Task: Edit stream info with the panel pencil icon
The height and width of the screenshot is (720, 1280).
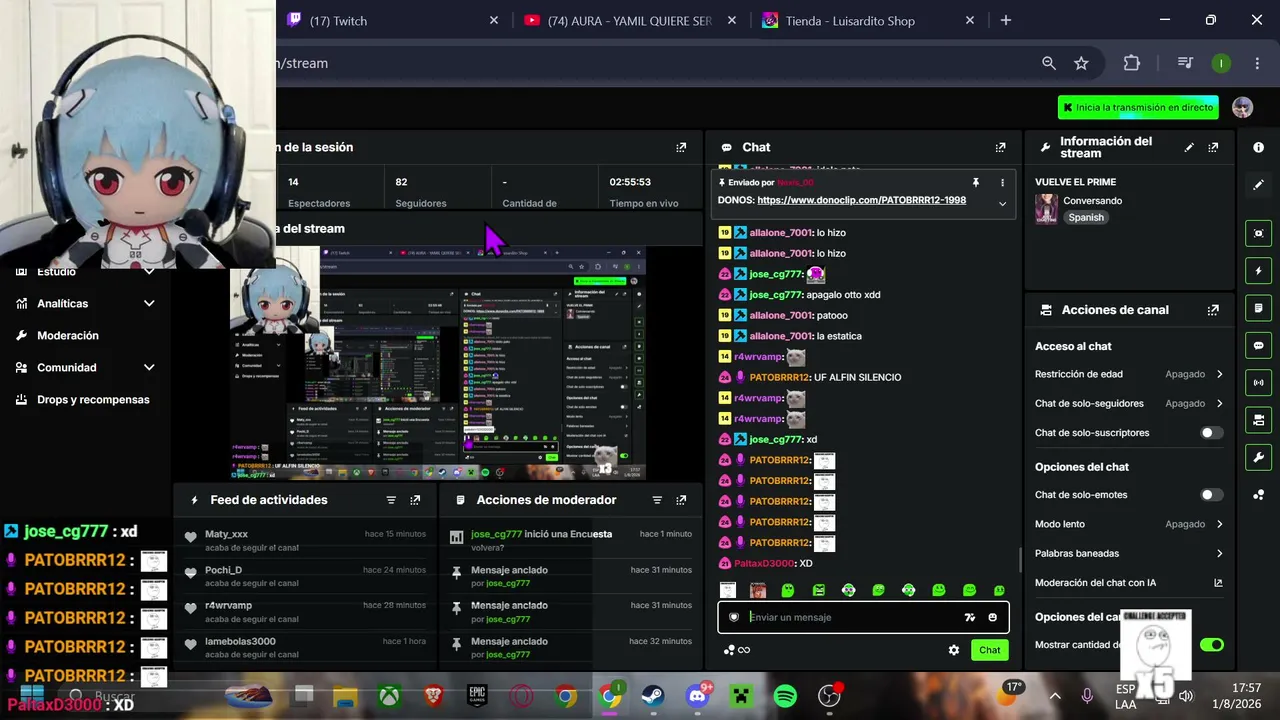Action: tap(1189, 147)
